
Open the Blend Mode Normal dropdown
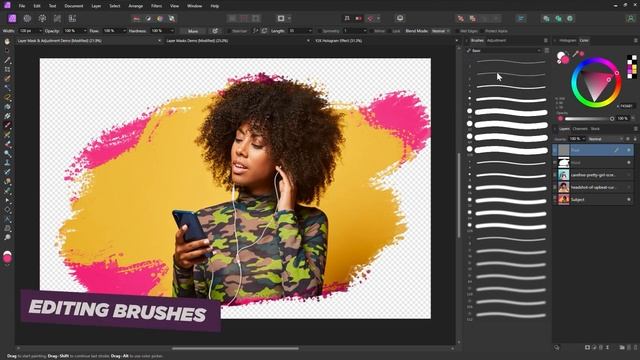click(441, 31)
